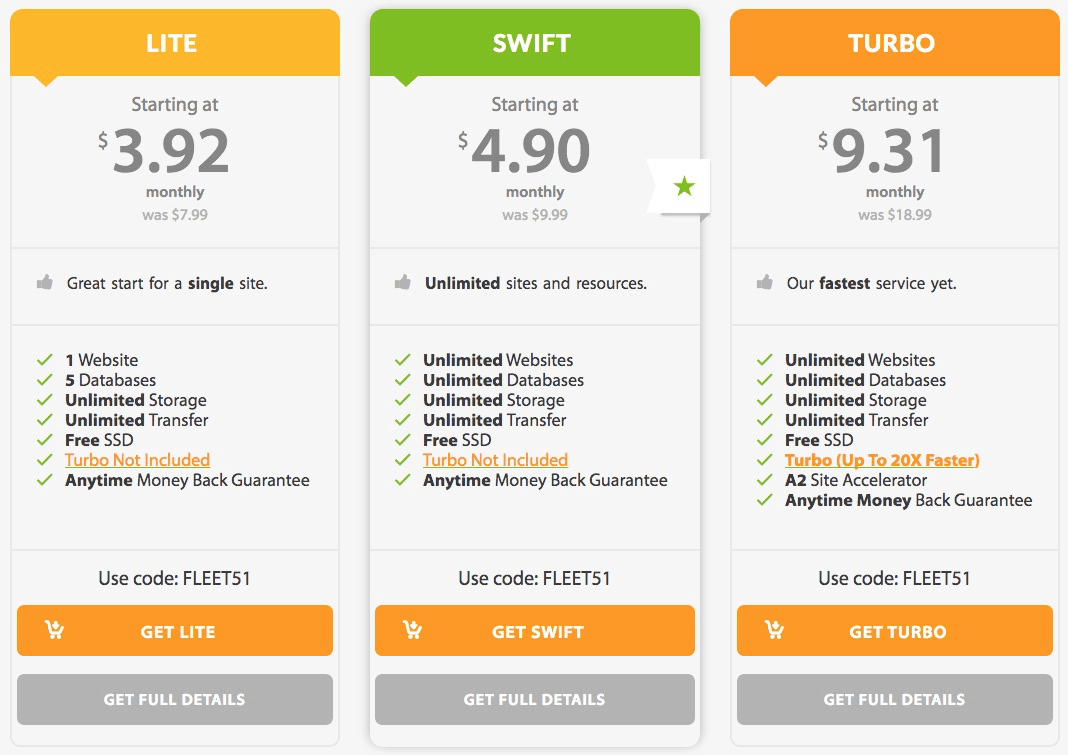Screen dimensions: 1068x755
Task: Click thumbs-up icon beside "Great start" text
Action: tap(45, 283)
